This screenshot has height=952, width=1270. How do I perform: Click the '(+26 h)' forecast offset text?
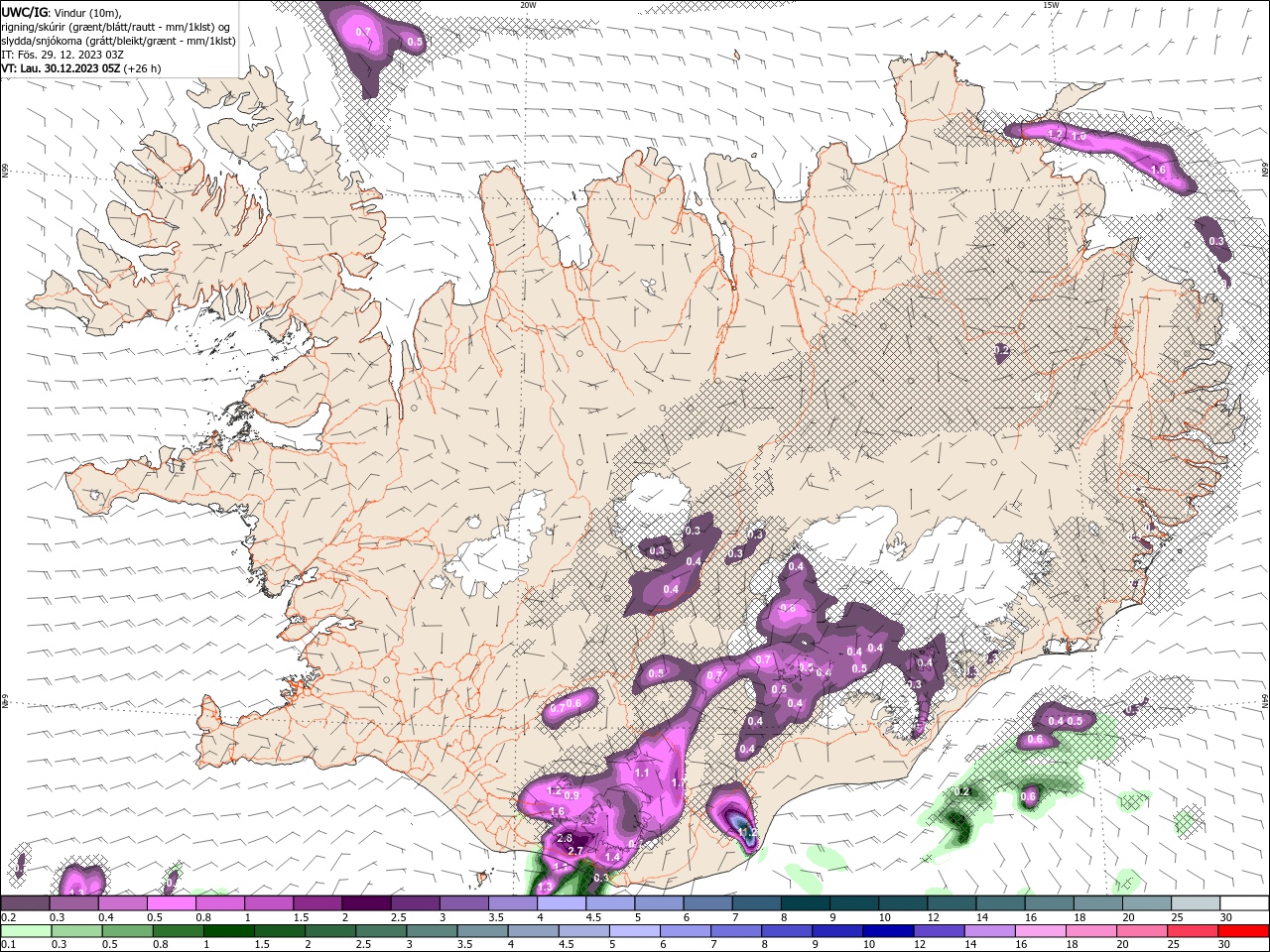coord(142,69)
